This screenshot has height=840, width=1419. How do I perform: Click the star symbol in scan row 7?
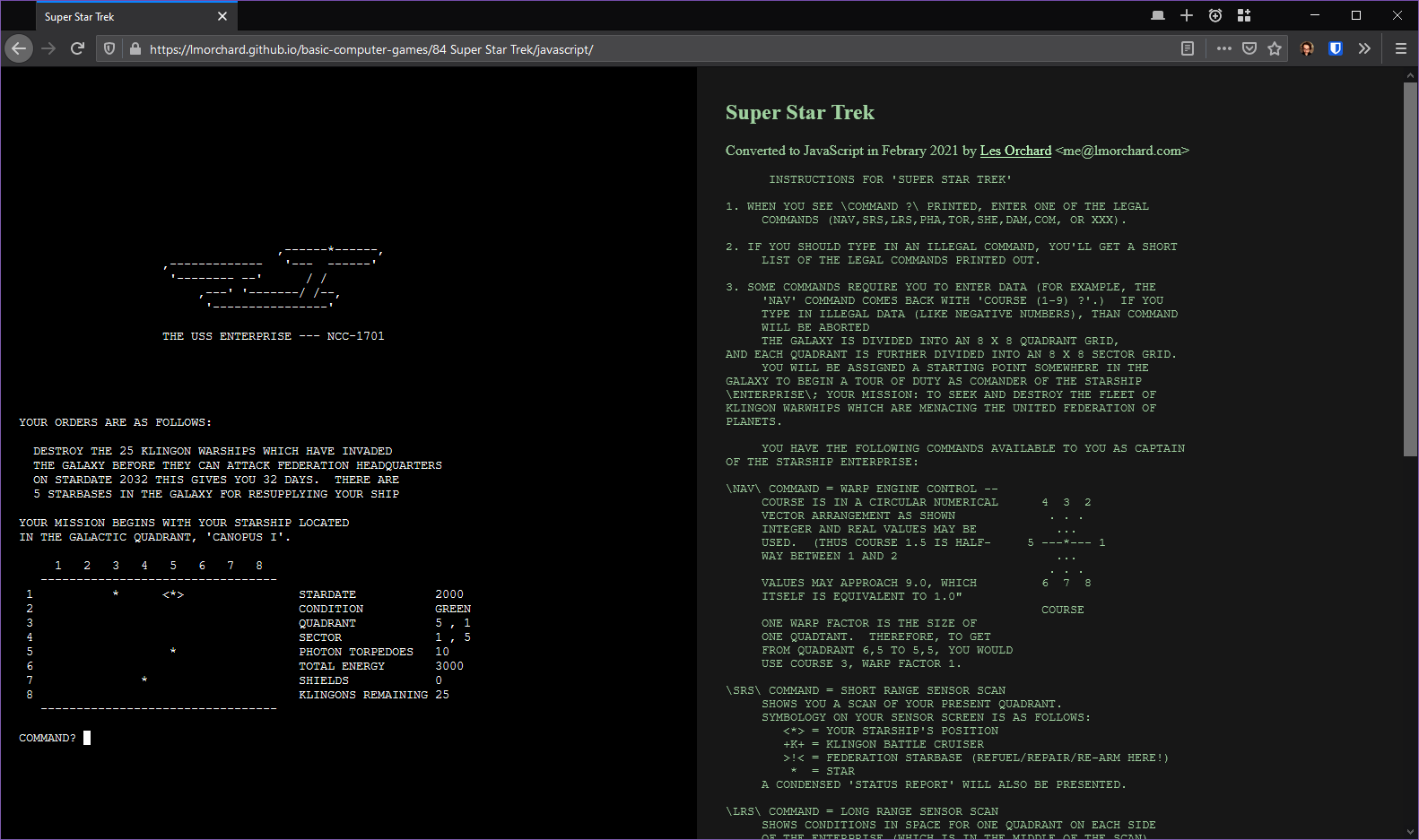(x=144, y=680)
